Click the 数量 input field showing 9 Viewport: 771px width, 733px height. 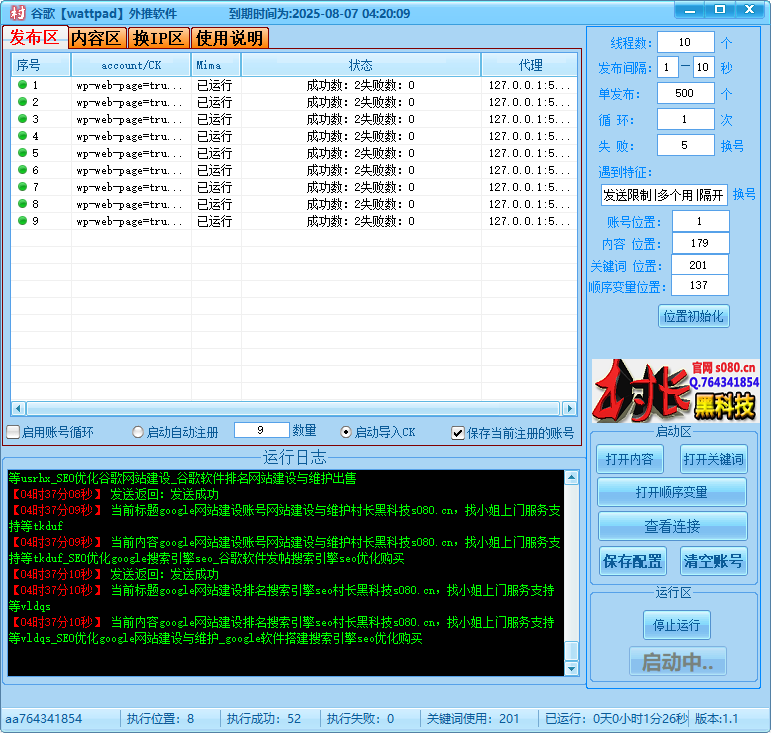262,430
